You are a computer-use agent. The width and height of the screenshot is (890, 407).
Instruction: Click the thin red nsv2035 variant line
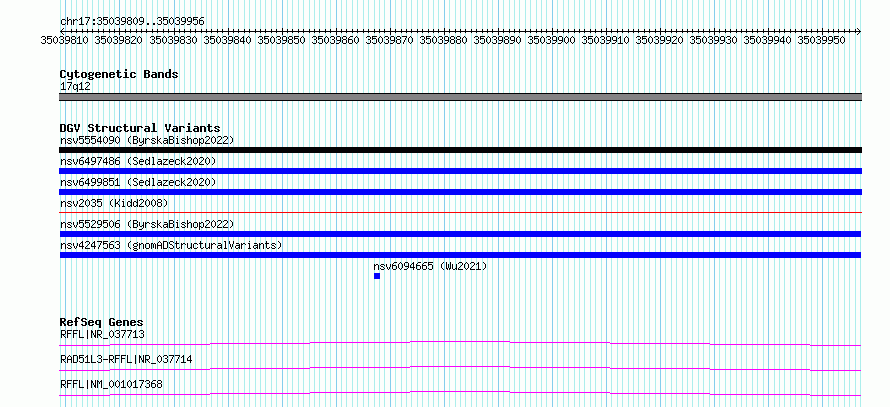pos(460,212)
